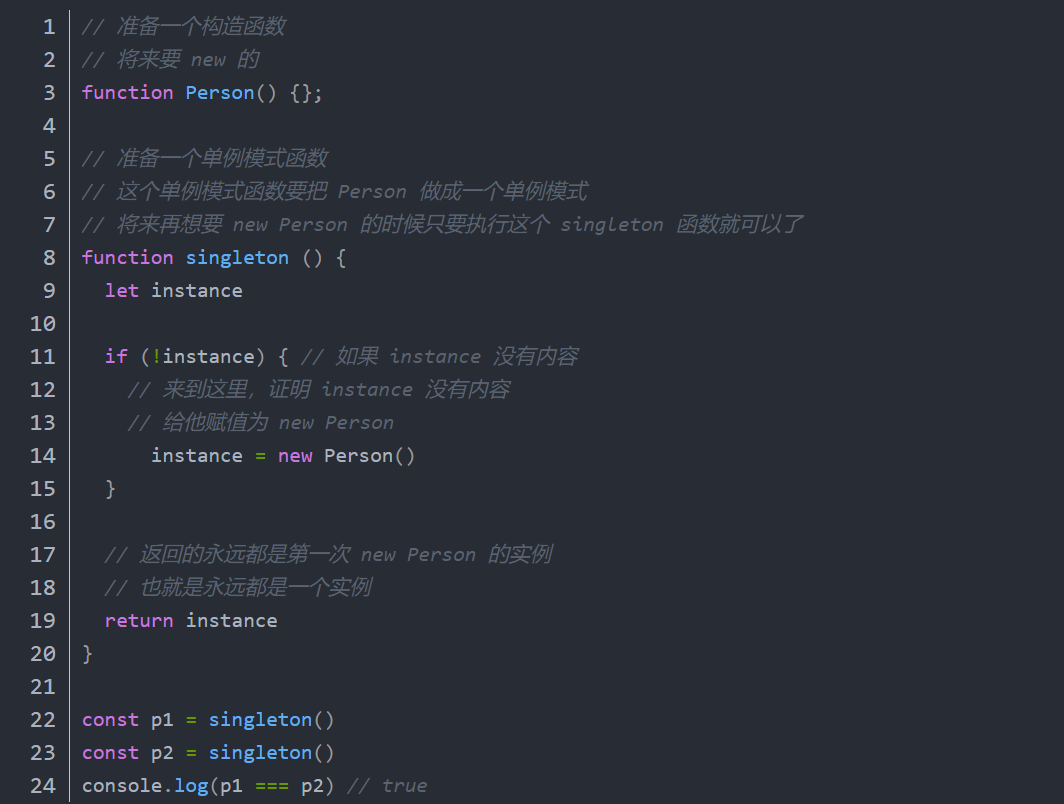Click the Person function name on line 3

click(x=220, y=93)
